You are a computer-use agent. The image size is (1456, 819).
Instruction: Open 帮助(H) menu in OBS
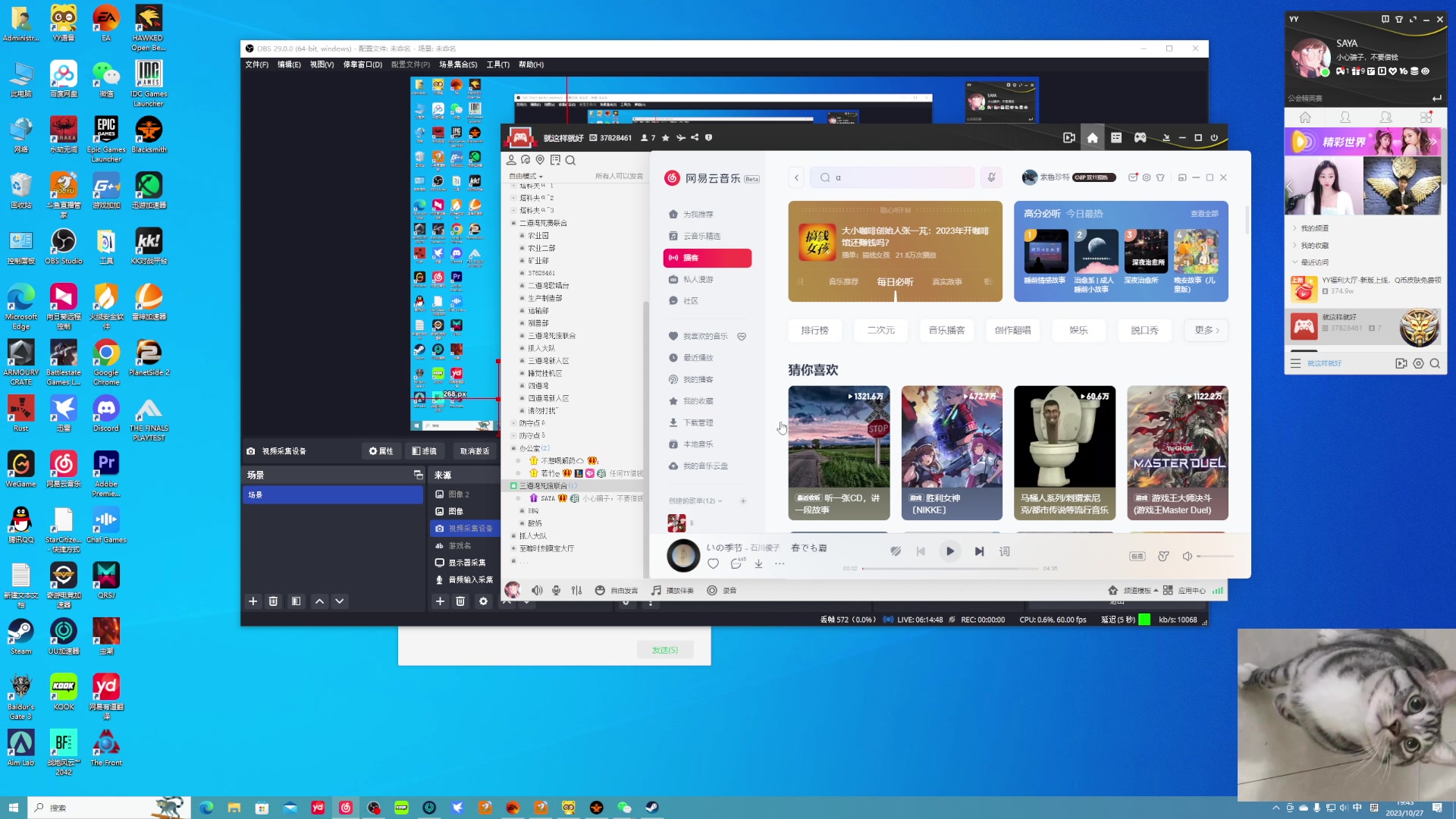click(531, 64)
